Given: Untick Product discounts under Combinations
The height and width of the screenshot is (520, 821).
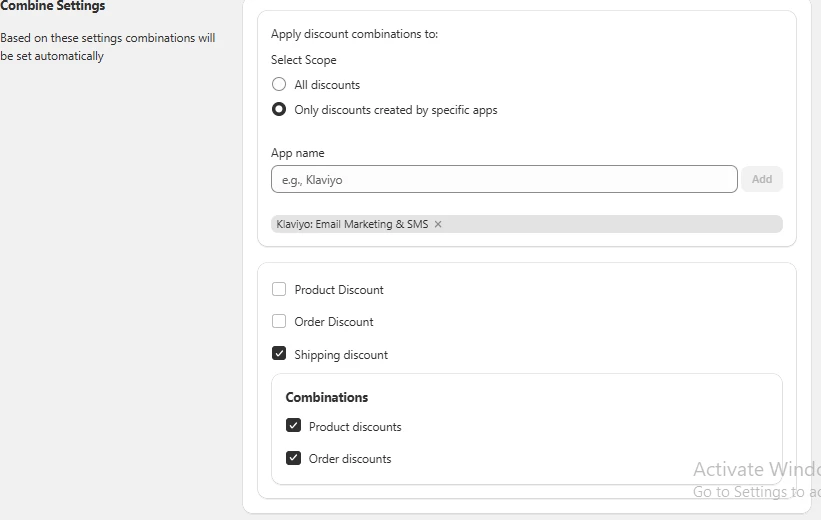Looking at the screenshot, I should coord(294,425).
